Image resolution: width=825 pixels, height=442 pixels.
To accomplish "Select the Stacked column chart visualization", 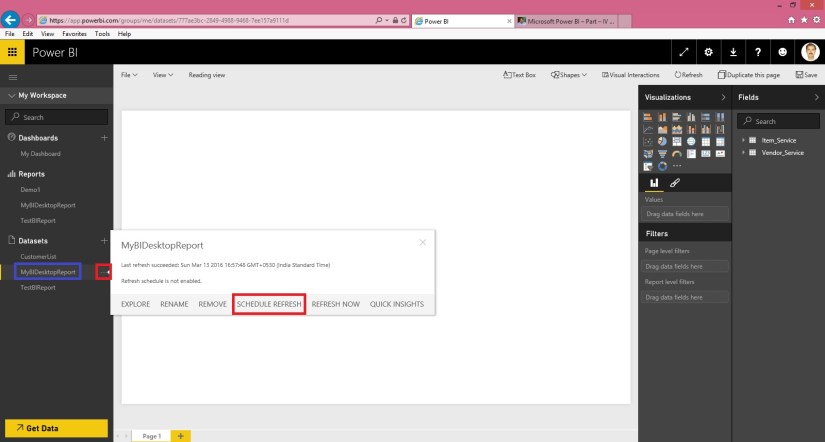I will coord(662,117).
